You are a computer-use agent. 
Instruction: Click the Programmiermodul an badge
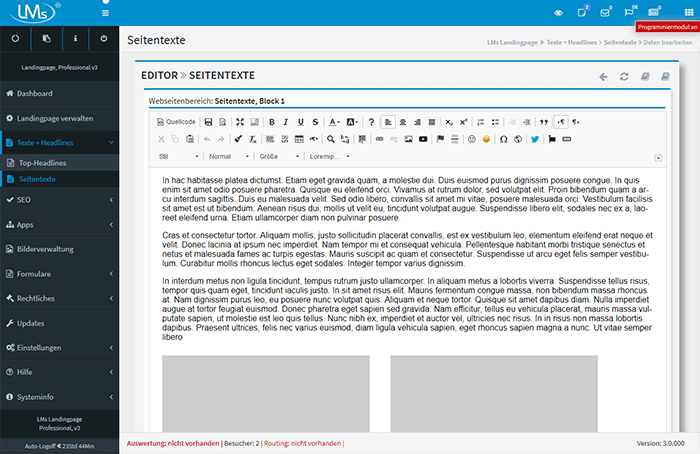pyautogui.click(x=667, y=27)
